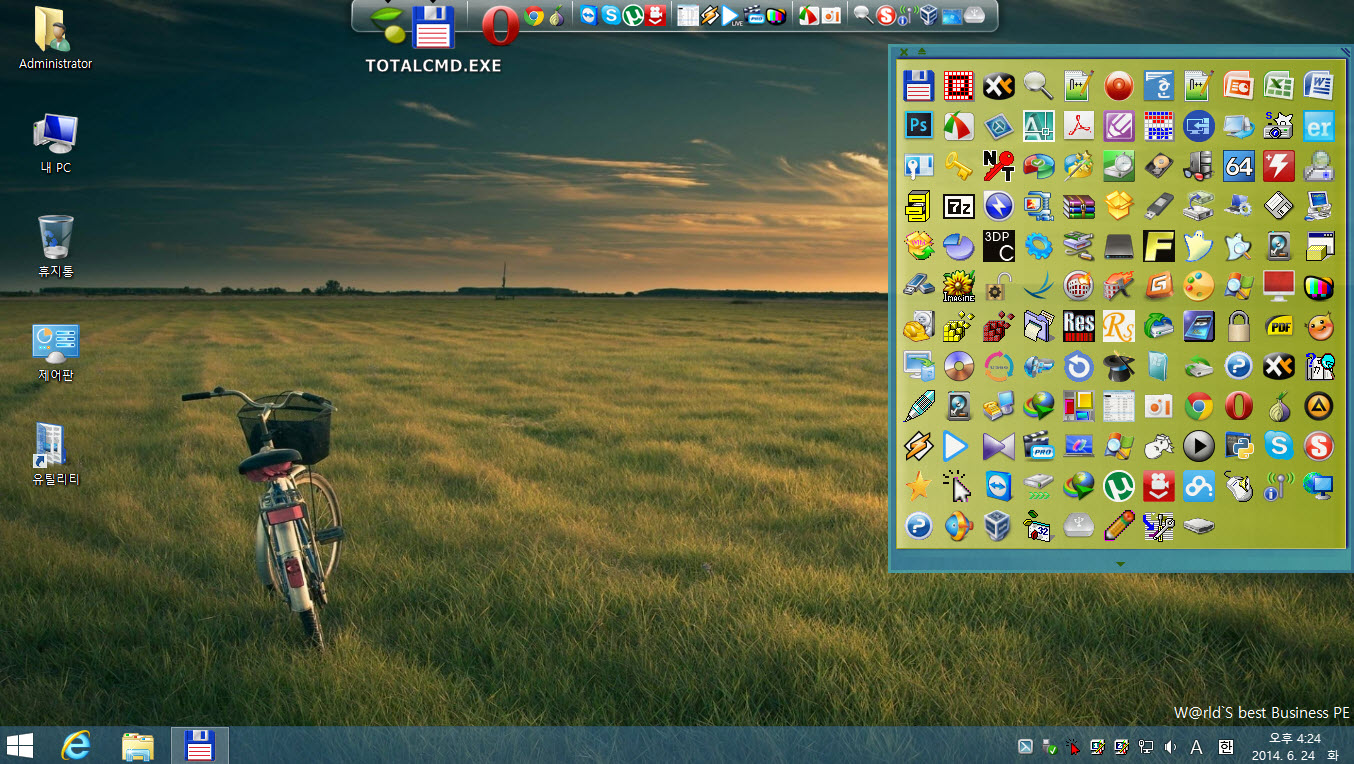The height and width of the screenshot is (764, 1354).
Task: Open the magician top hat icon
Action: 1118,366
